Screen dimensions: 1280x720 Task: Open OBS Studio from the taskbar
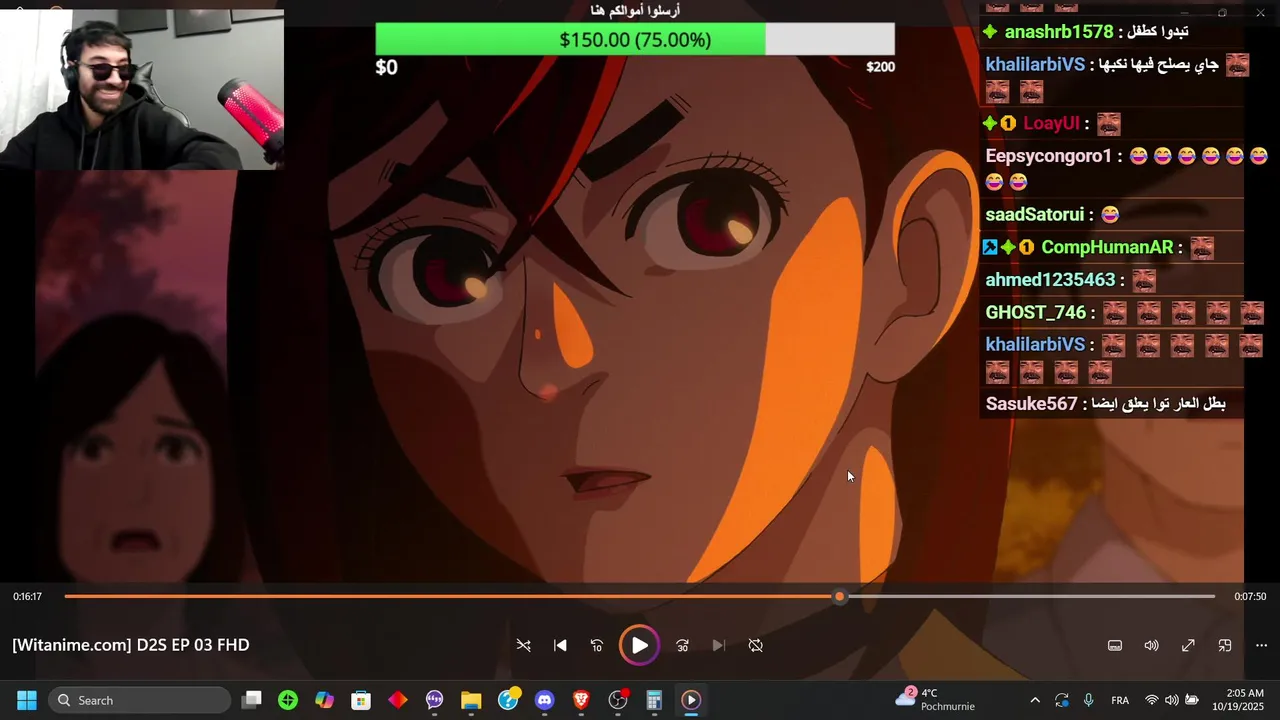click(x=618, y=700)
